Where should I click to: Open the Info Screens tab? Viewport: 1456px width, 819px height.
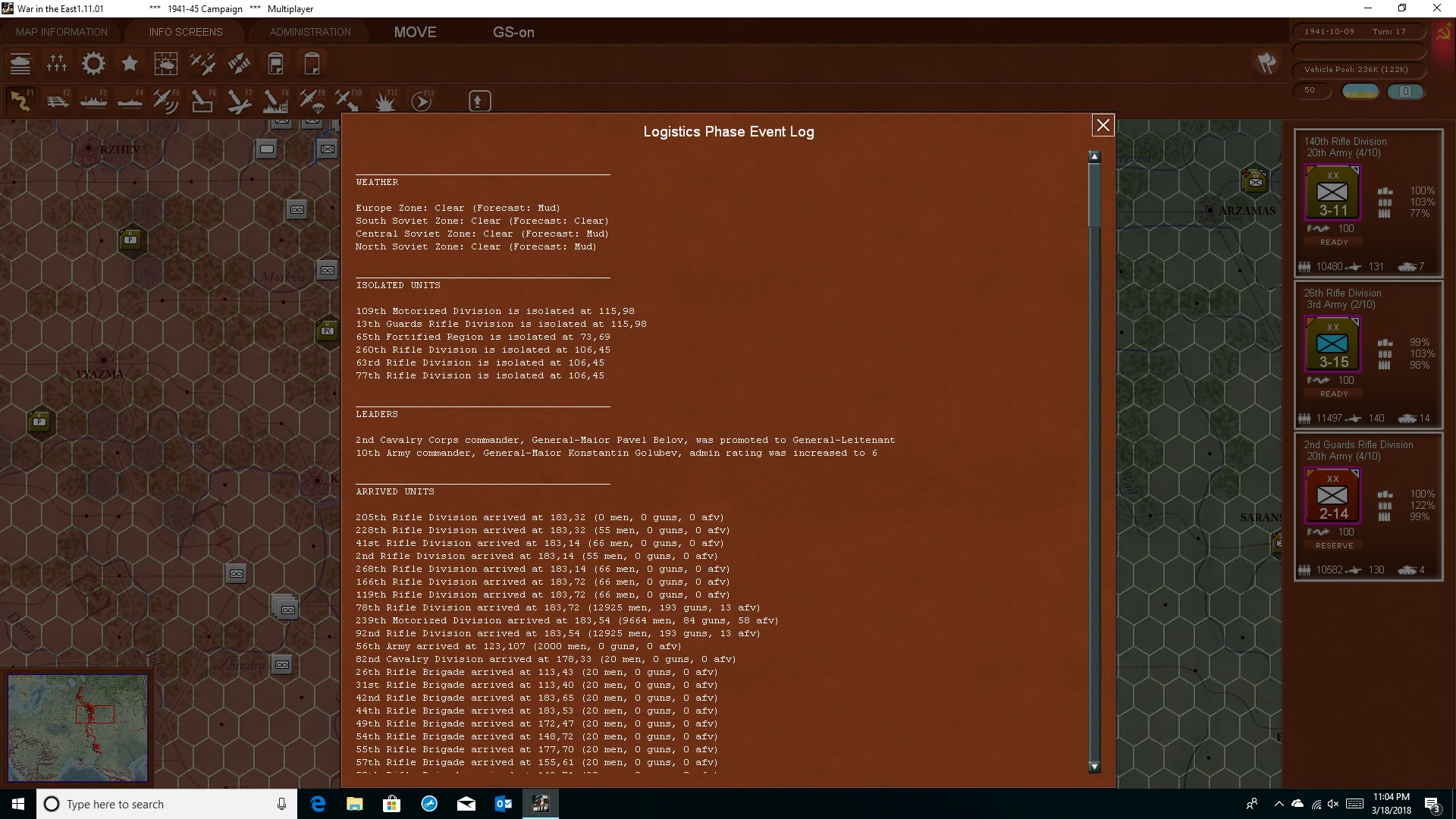click(186, 32)
